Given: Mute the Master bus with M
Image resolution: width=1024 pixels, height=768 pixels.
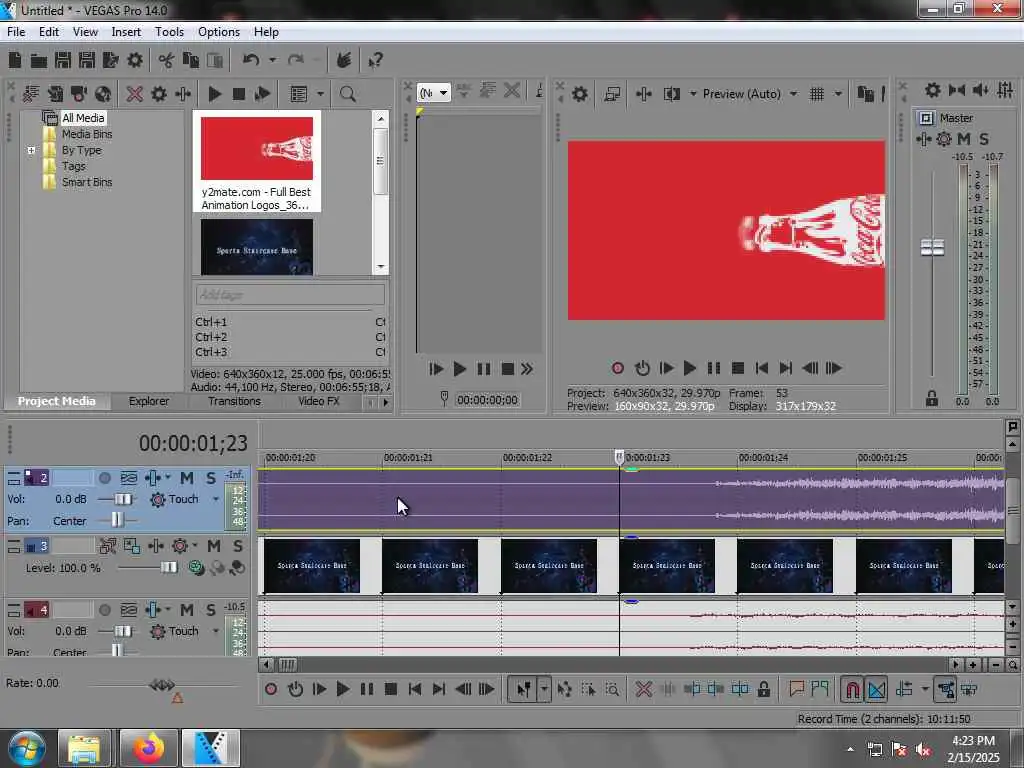Looking at the screenshot, I should click(964, 139).
